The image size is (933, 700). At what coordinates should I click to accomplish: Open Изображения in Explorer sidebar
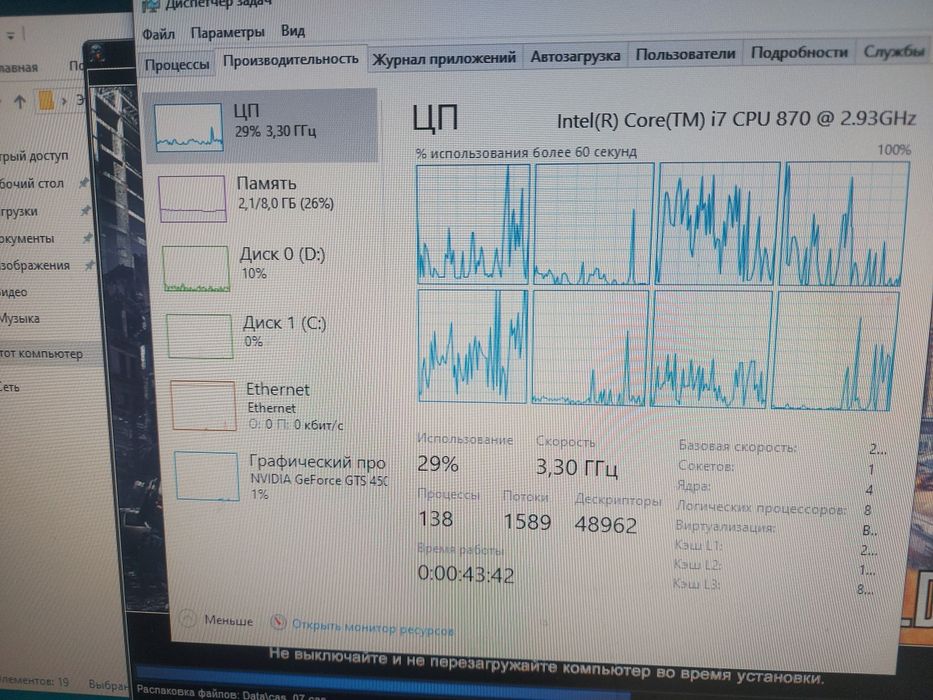(35, 265)
